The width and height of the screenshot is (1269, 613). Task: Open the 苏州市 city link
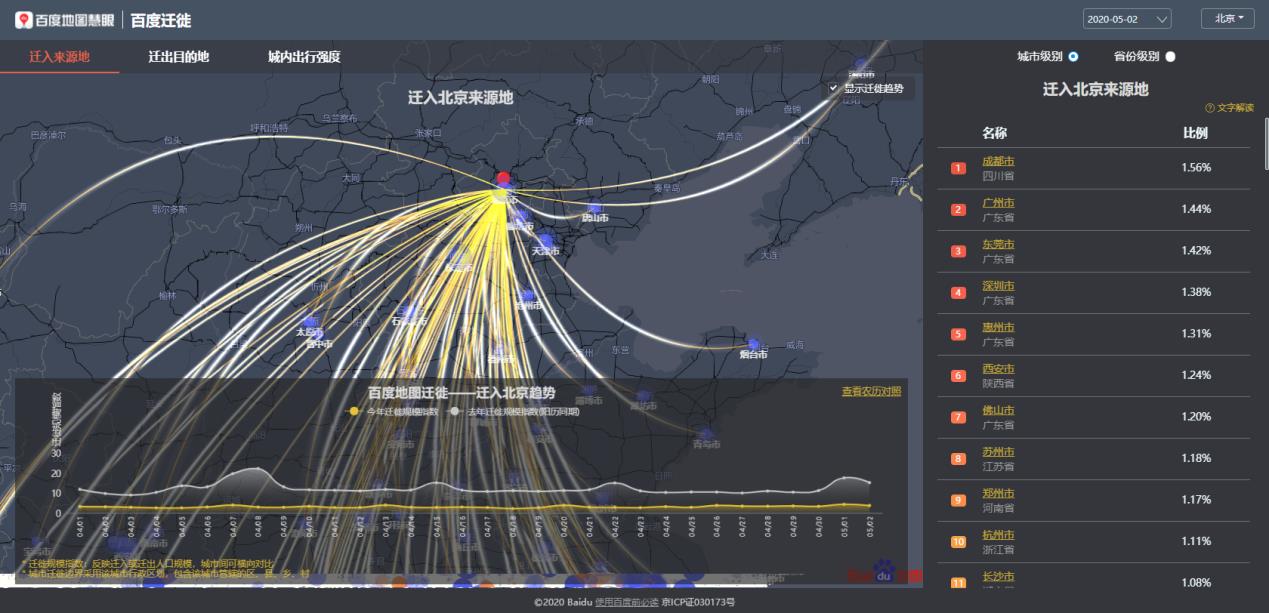click(998, 452)
